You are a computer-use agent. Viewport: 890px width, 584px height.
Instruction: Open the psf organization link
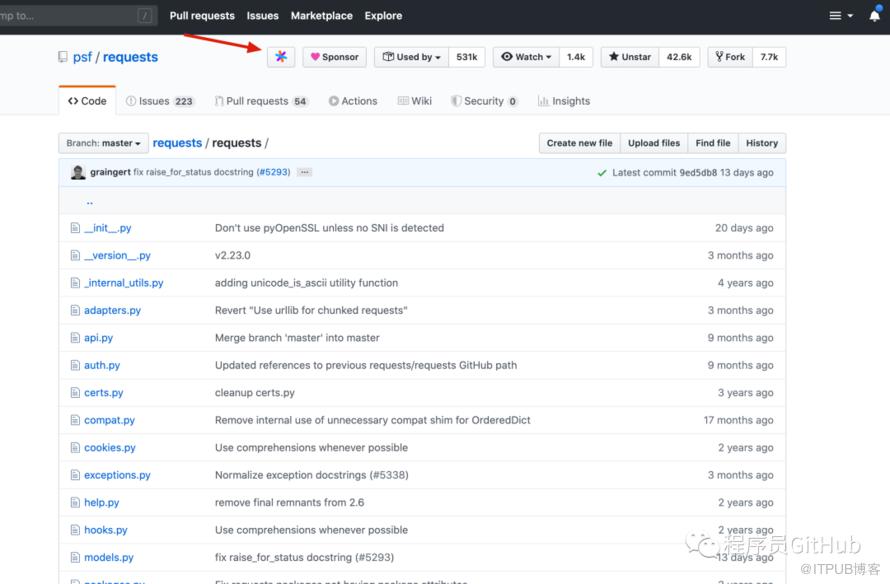[x=82, y=57]
